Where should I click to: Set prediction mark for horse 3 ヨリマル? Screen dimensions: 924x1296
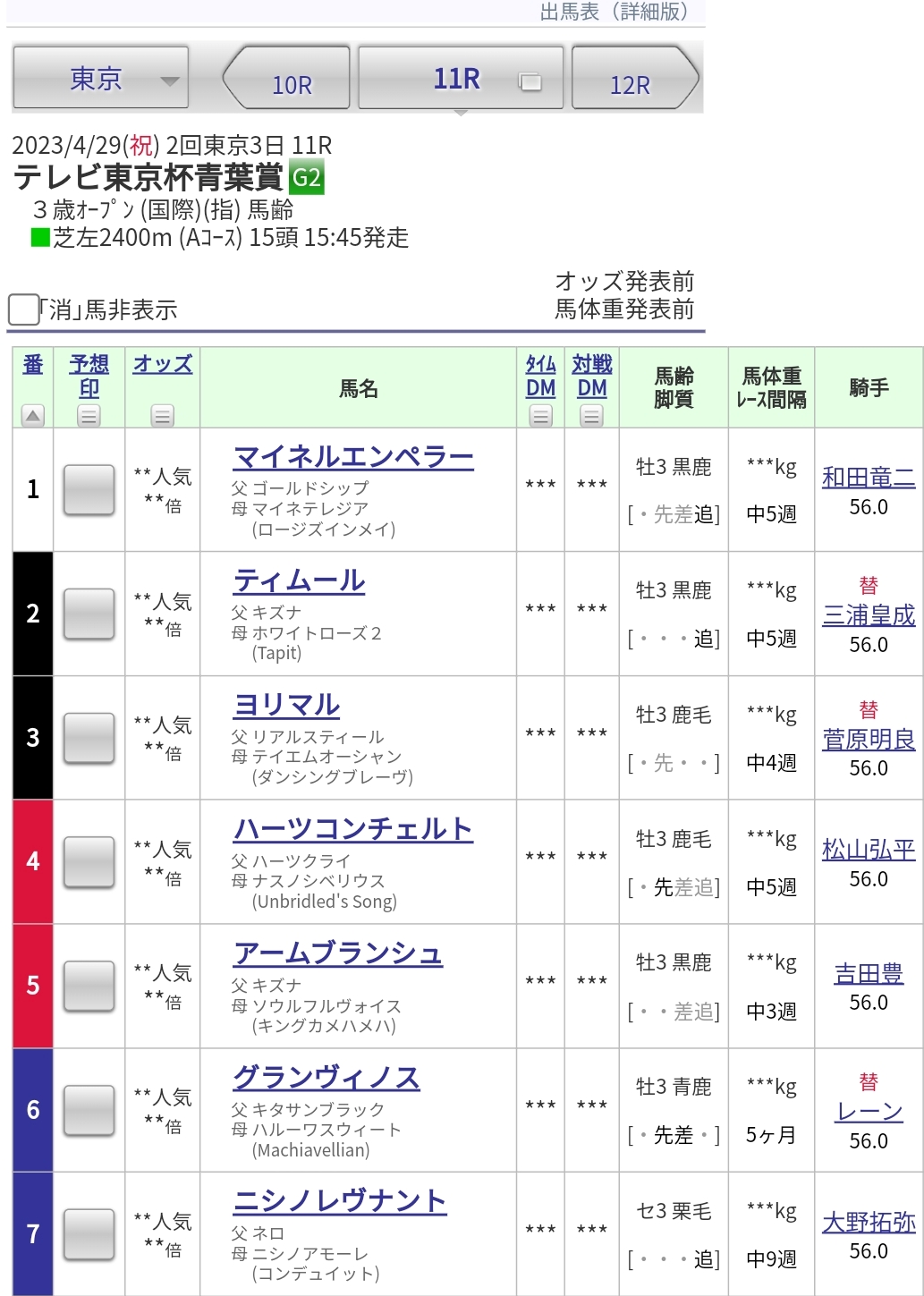click(x=89, y=738)
